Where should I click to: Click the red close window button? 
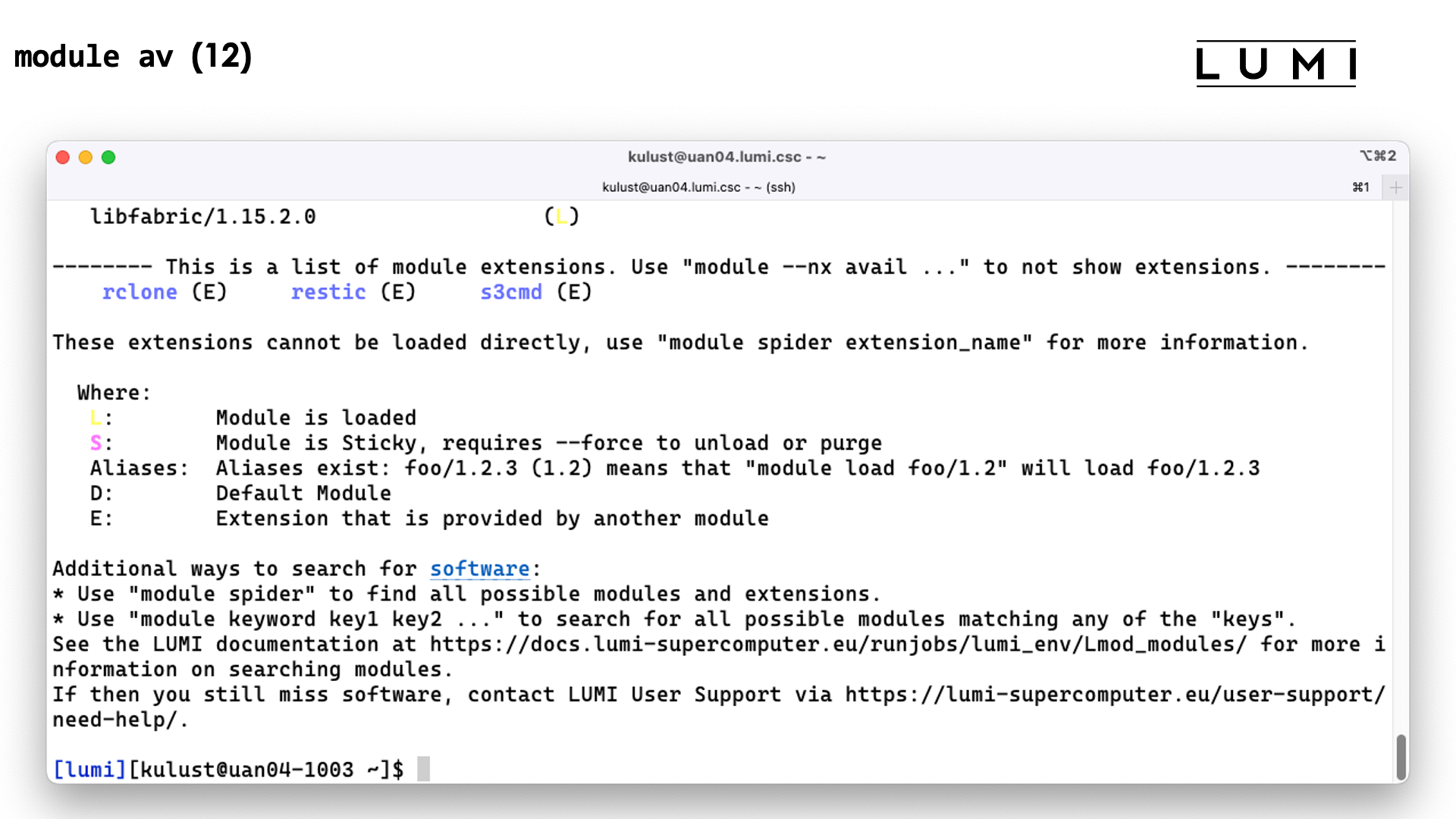(63, 157)
